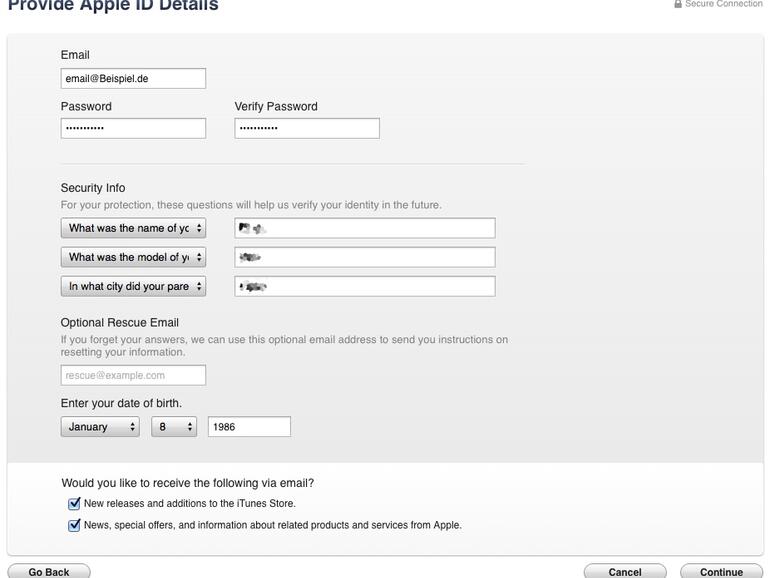Viewport: 770px width, 578px height.
Task: Click the first security answer field
Action: pyautogui.click(x=365, y=228)
